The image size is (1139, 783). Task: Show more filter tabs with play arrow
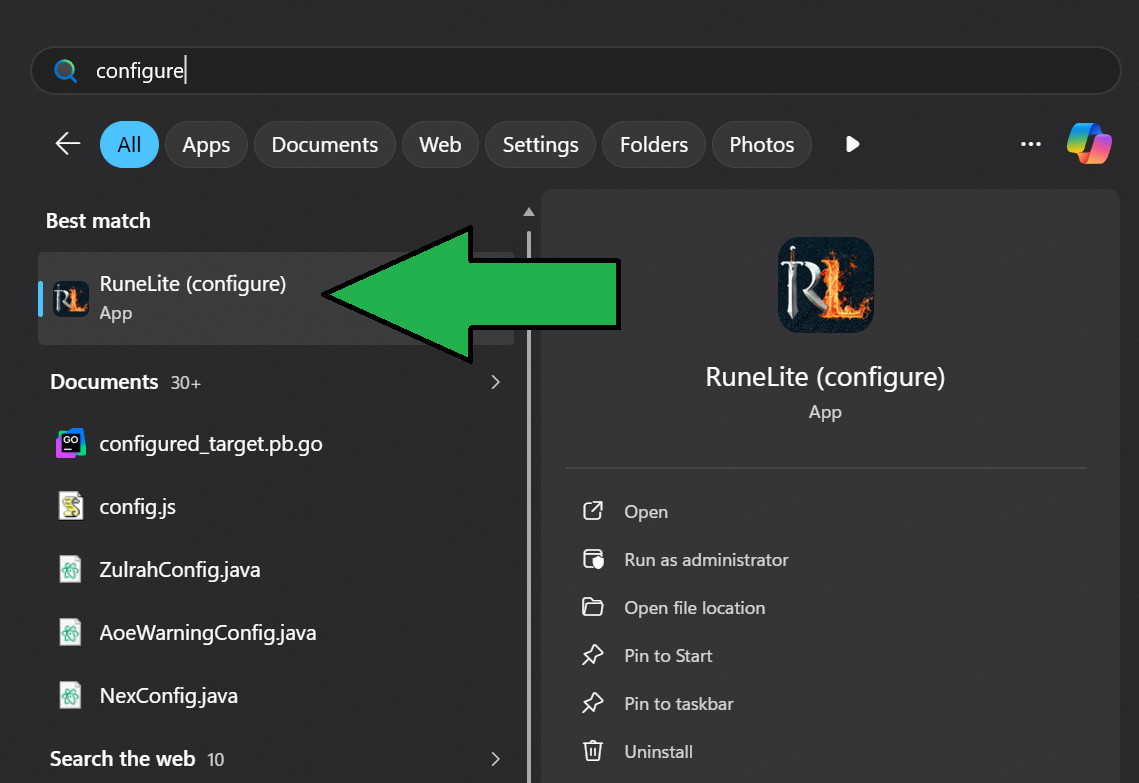[852, 144]
